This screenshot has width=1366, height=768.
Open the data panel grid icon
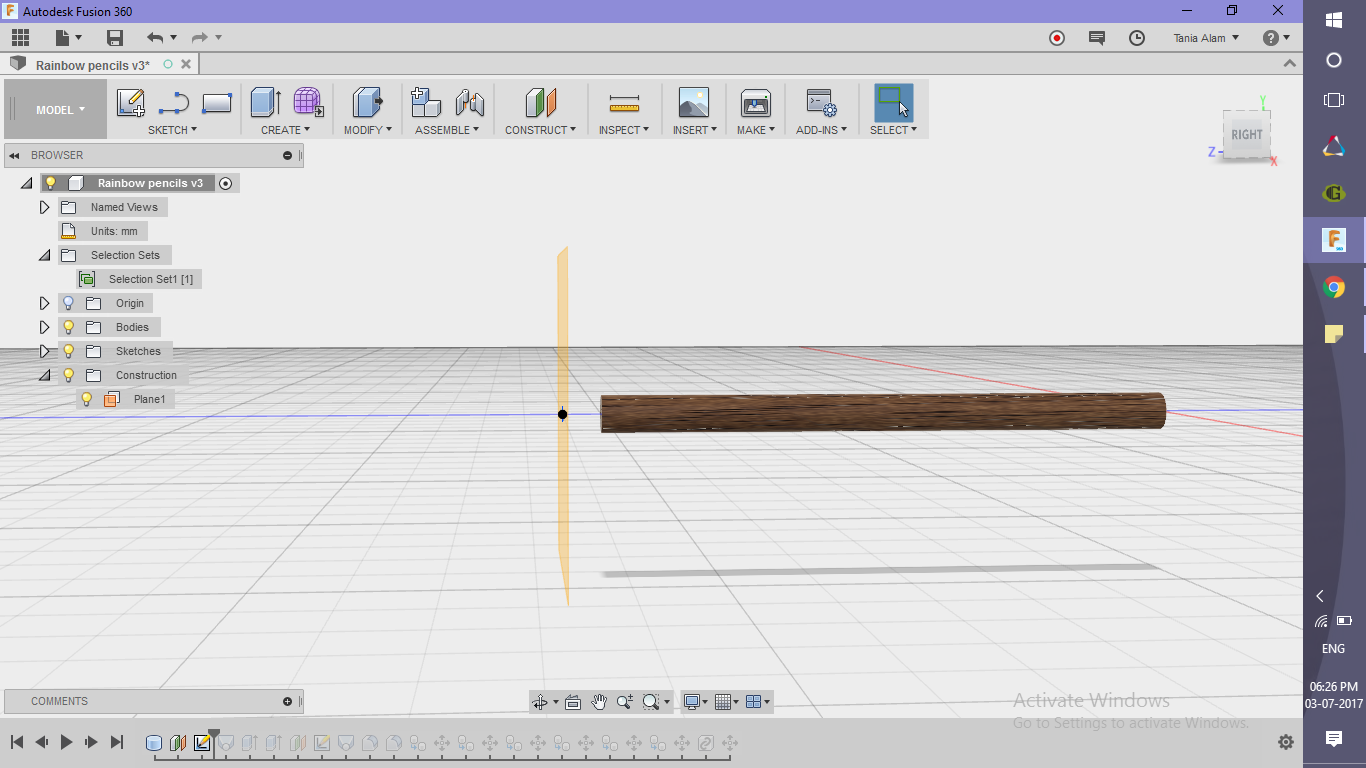pyautogui.click(x=21, y=38)
